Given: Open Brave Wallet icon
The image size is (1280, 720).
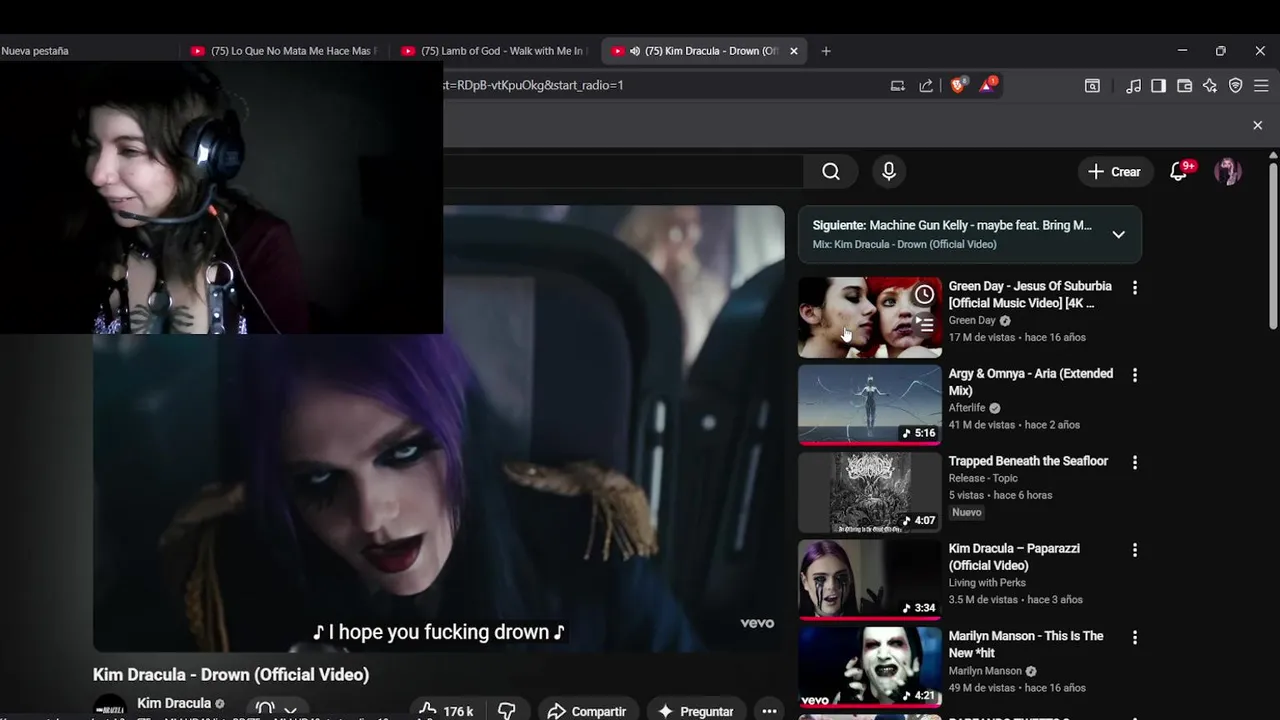Looking at the screenshot, I should [1184, 86].
